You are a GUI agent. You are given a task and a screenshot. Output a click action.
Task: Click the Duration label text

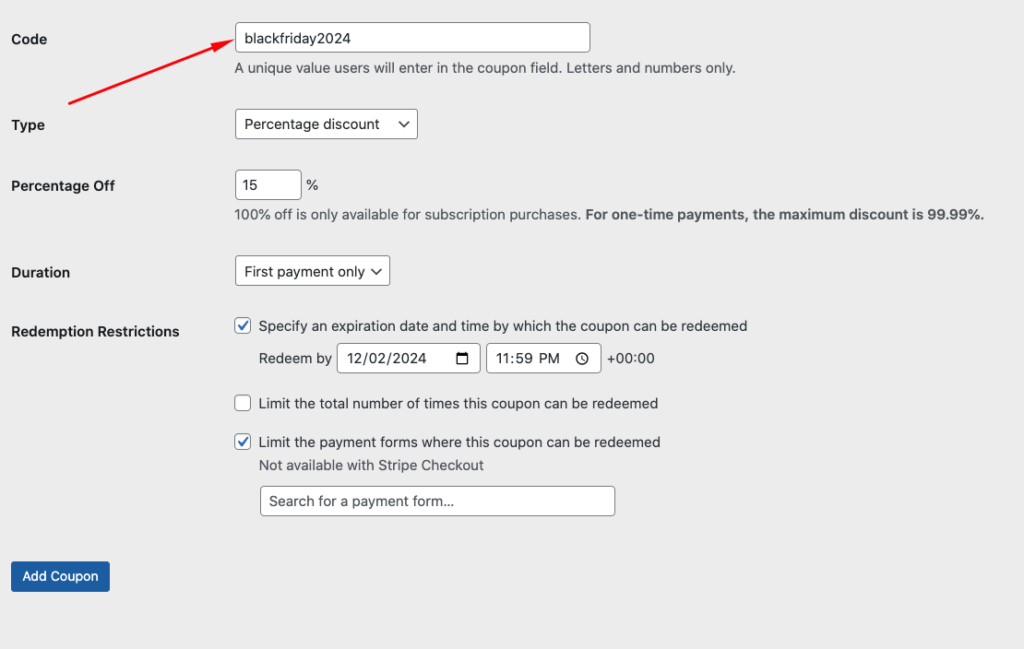(x=40, y=272)
